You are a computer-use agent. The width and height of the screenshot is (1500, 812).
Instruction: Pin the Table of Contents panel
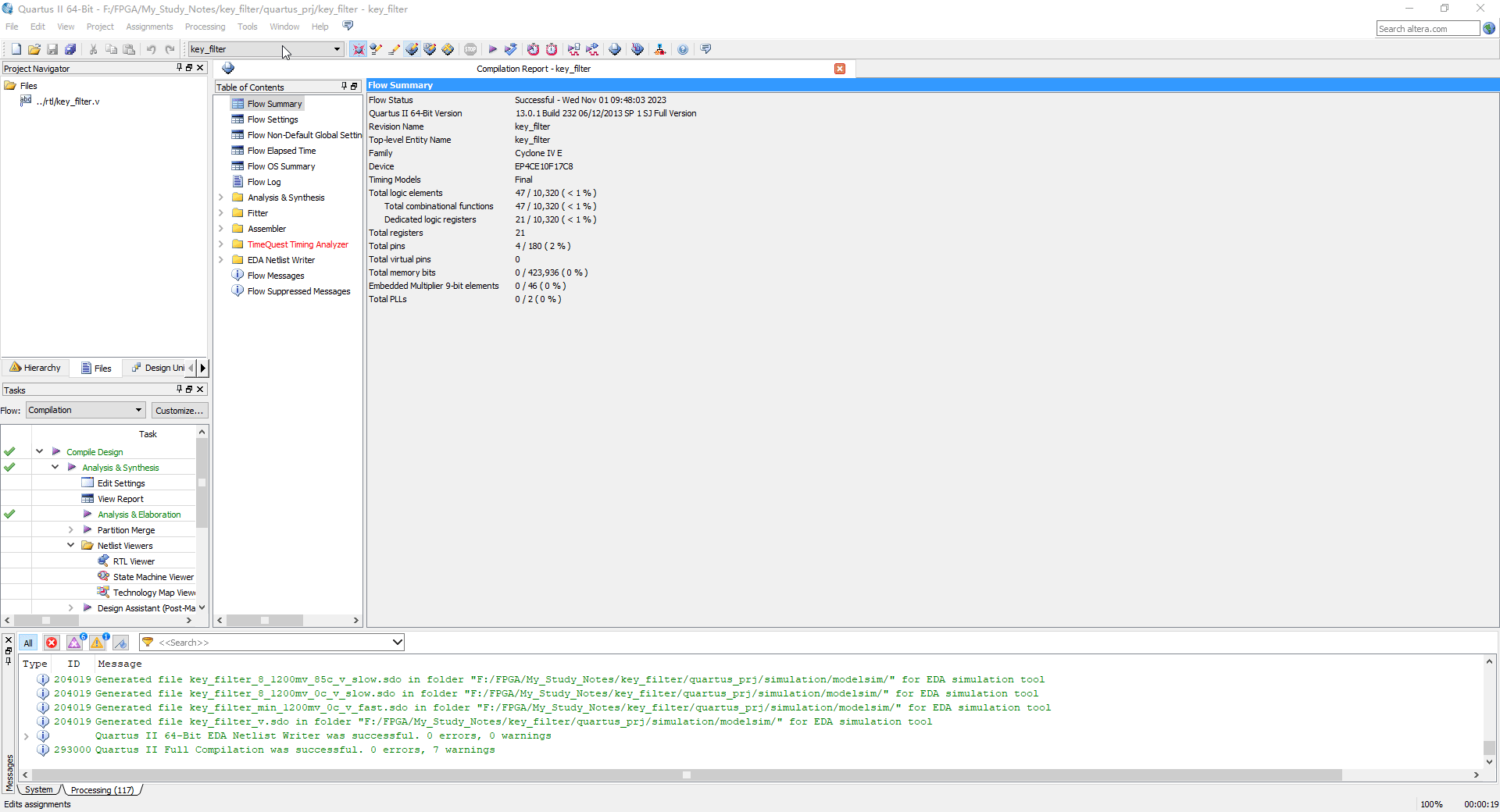click(344, 86)
